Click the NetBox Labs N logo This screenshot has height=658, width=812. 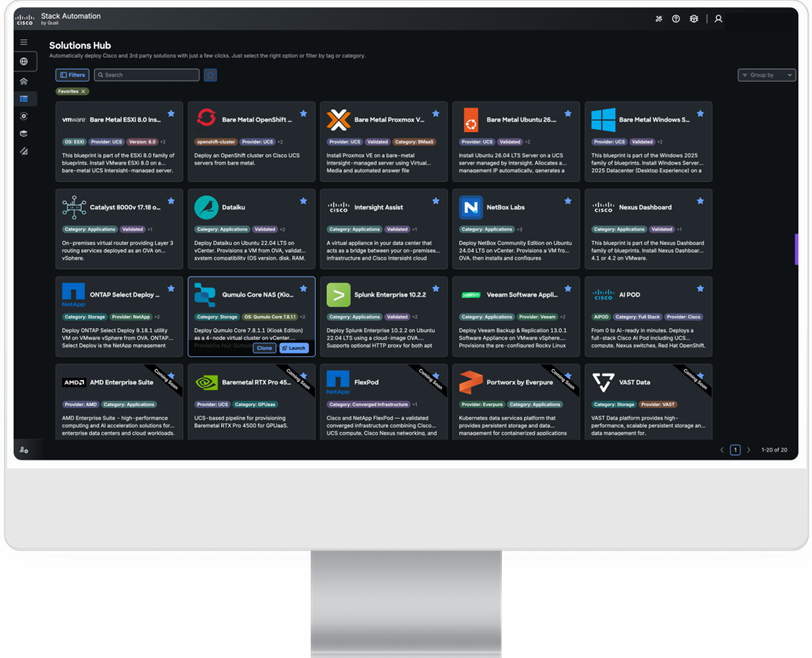471,207
